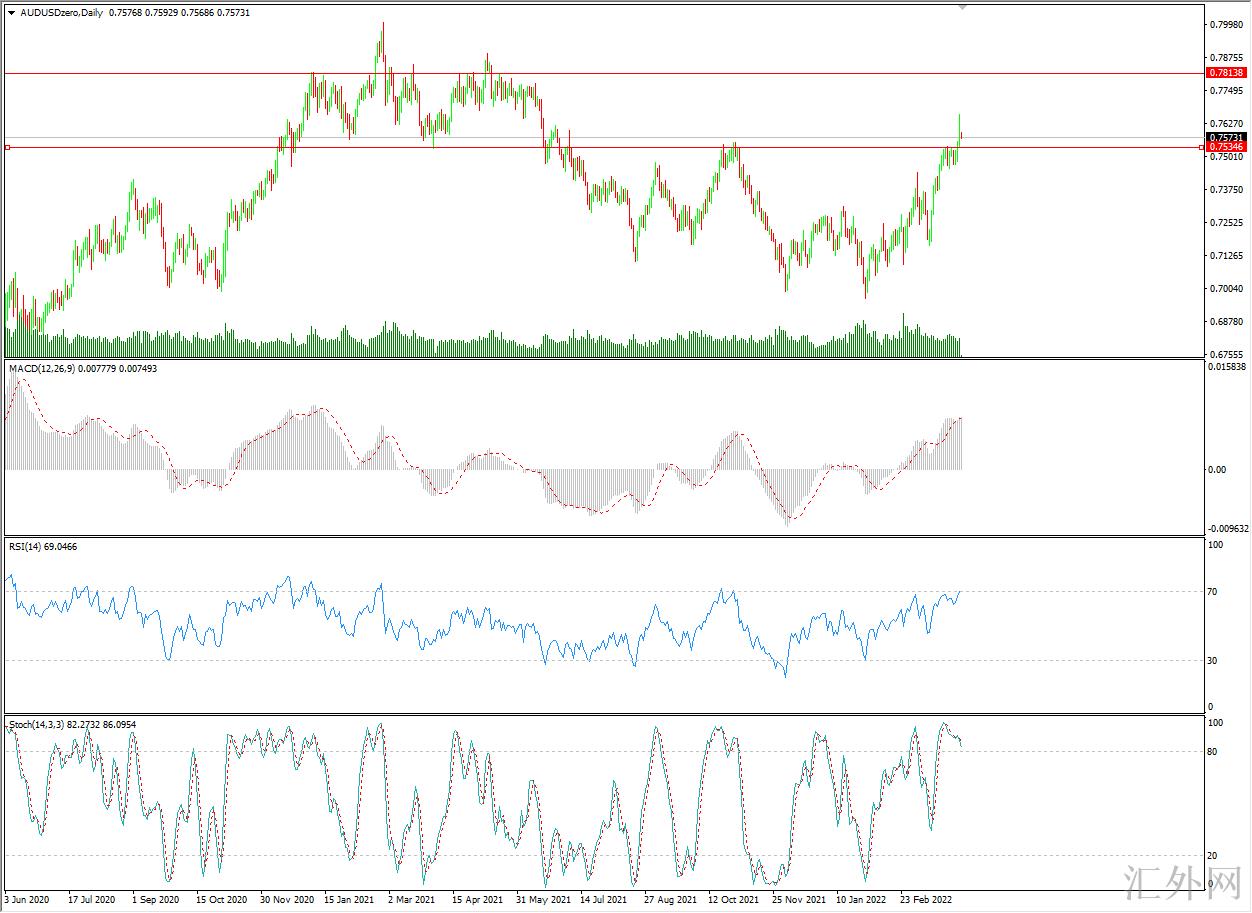Select the Stoch(14,3,3) indicator label
1252x913 pixels.
click(x=36, y=724)
